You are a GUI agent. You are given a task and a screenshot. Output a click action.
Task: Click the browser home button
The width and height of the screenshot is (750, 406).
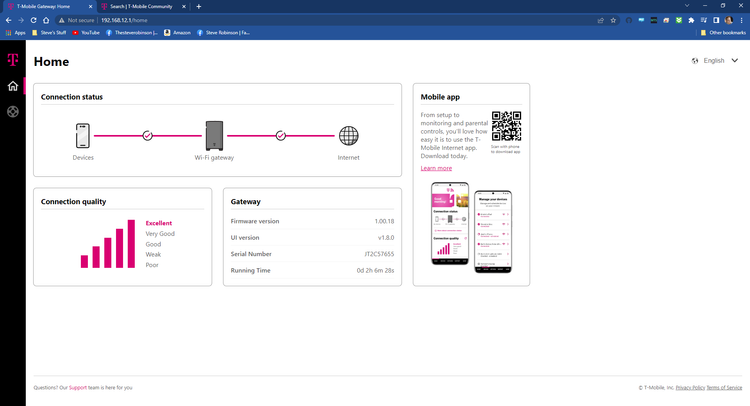tap(46, 20)
